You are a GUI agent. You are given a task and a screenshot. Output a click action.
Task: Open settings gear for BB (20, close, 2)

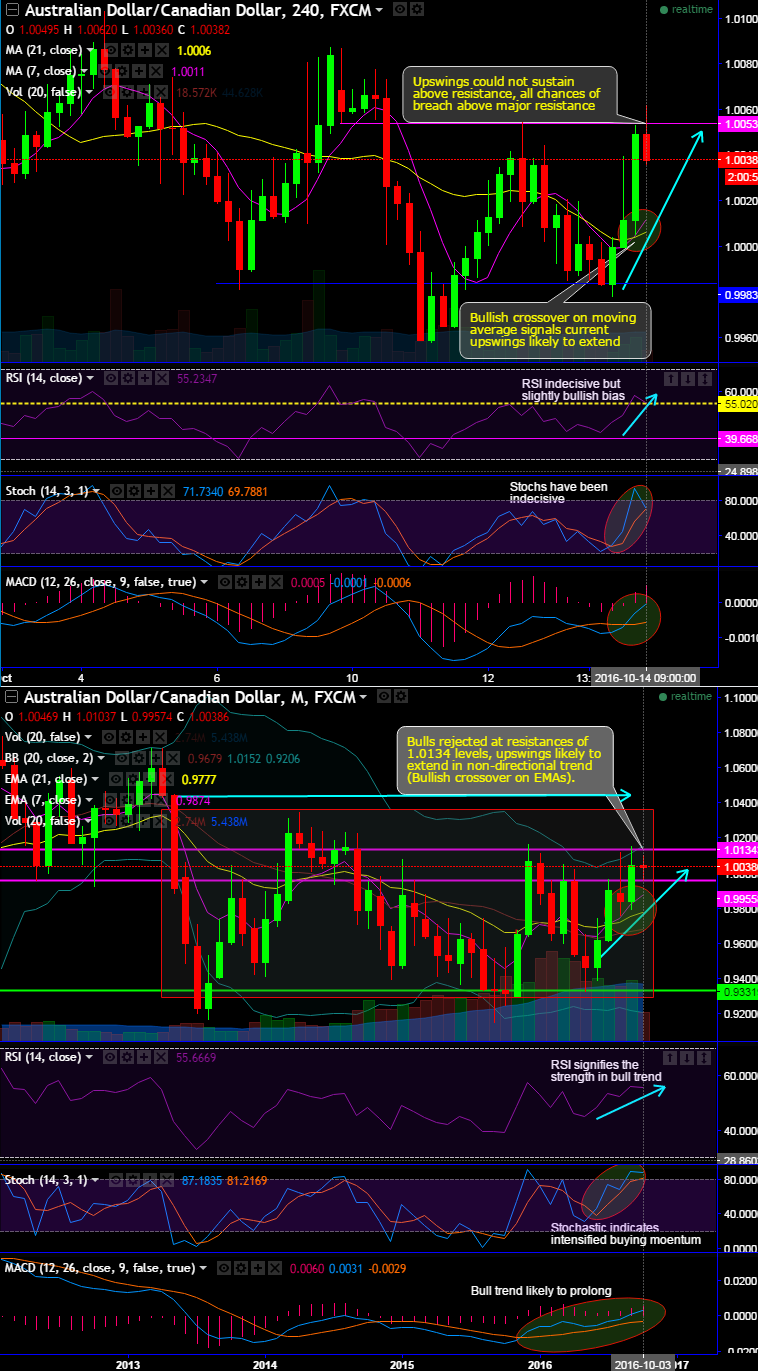[138, 758]
